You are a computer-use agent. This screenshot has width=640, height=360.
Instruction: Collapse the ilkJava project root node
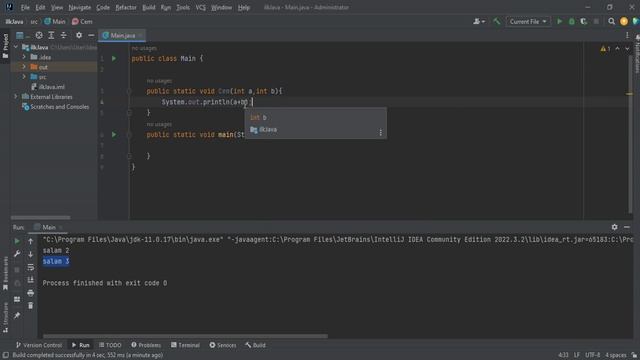16,47
